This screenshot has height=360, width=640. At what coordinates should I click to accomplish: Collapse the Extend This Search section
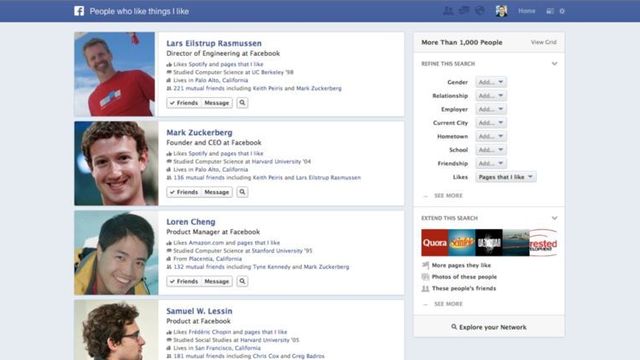[554, 218]
